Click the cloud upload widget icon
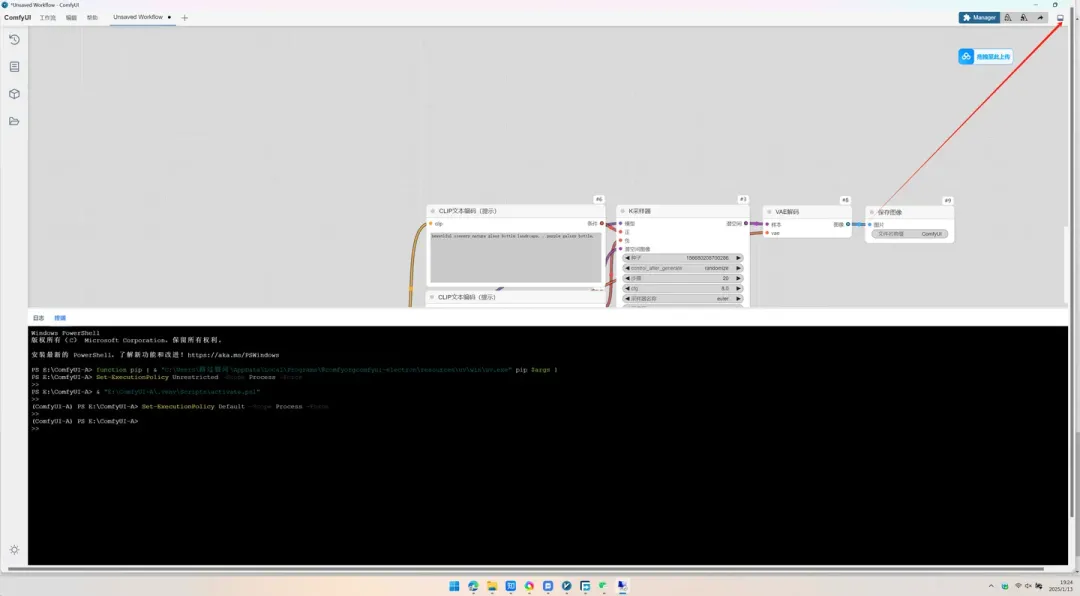1080x596 pixels. coord(966,56)
